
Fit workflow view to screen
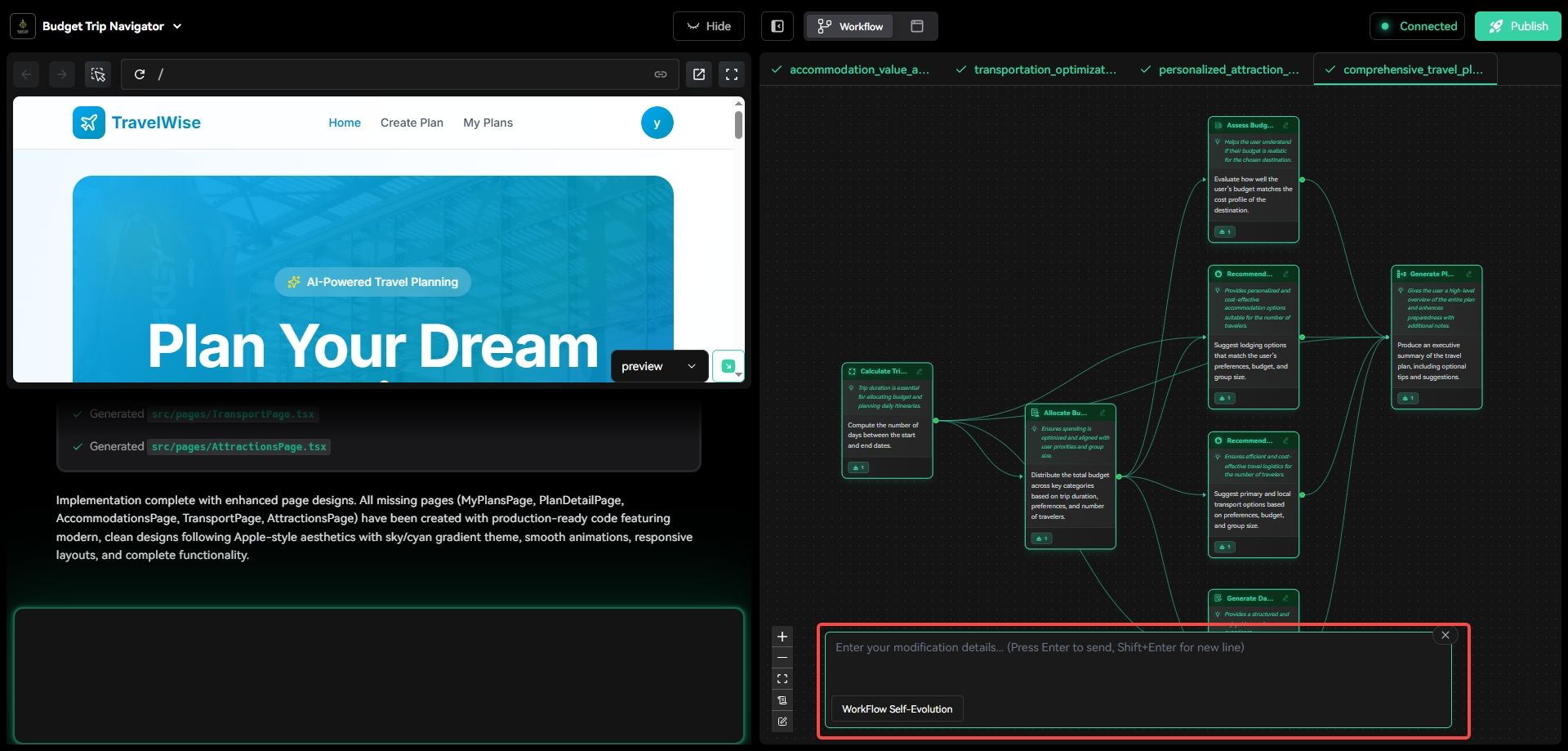782,679
